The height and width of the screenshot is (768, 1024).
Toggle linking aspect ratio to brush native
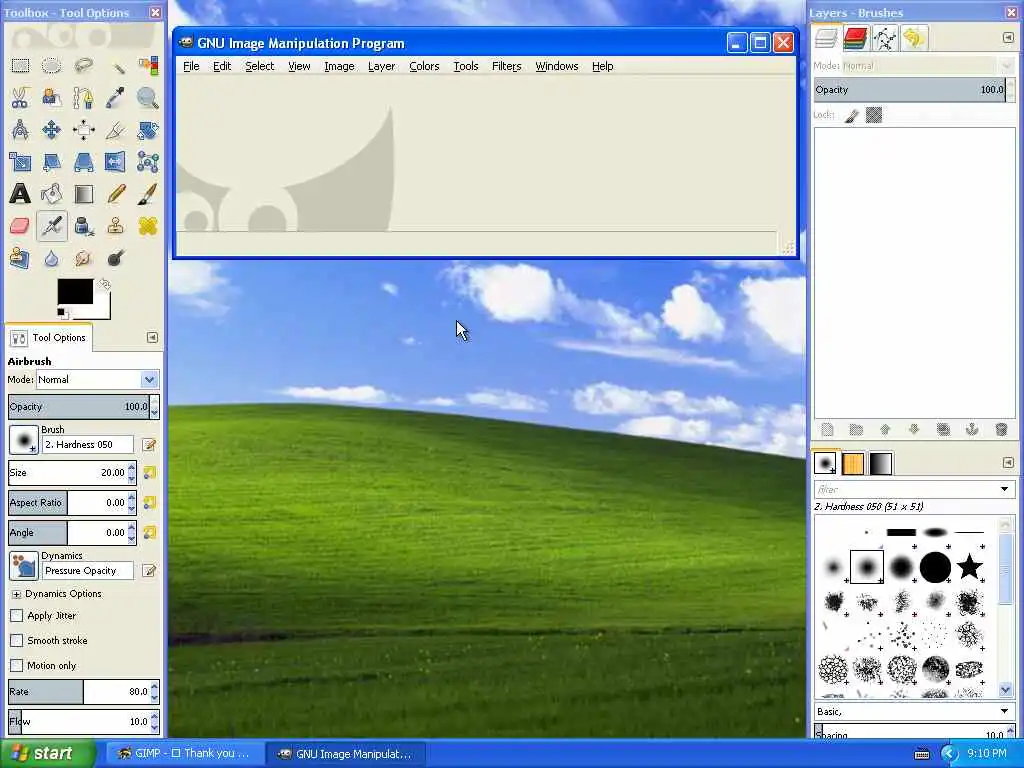[150, 502]
